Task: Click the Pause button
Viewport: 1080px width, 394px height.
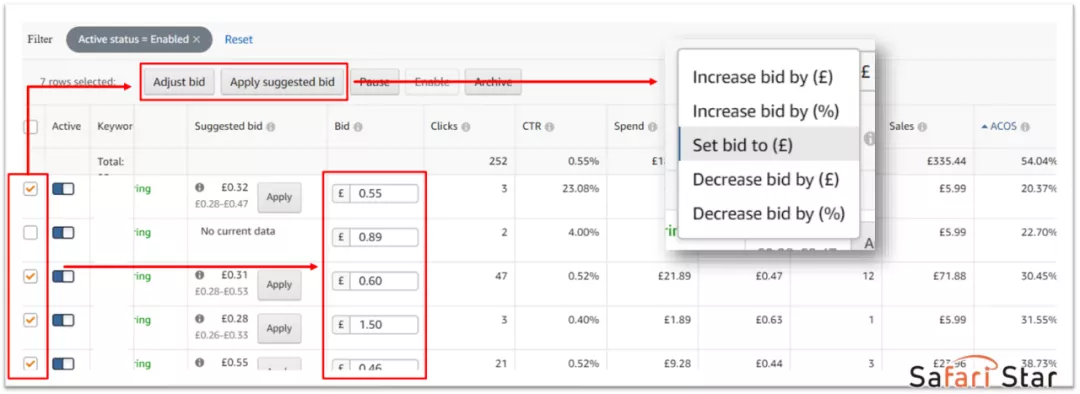Action: [375, 82]
